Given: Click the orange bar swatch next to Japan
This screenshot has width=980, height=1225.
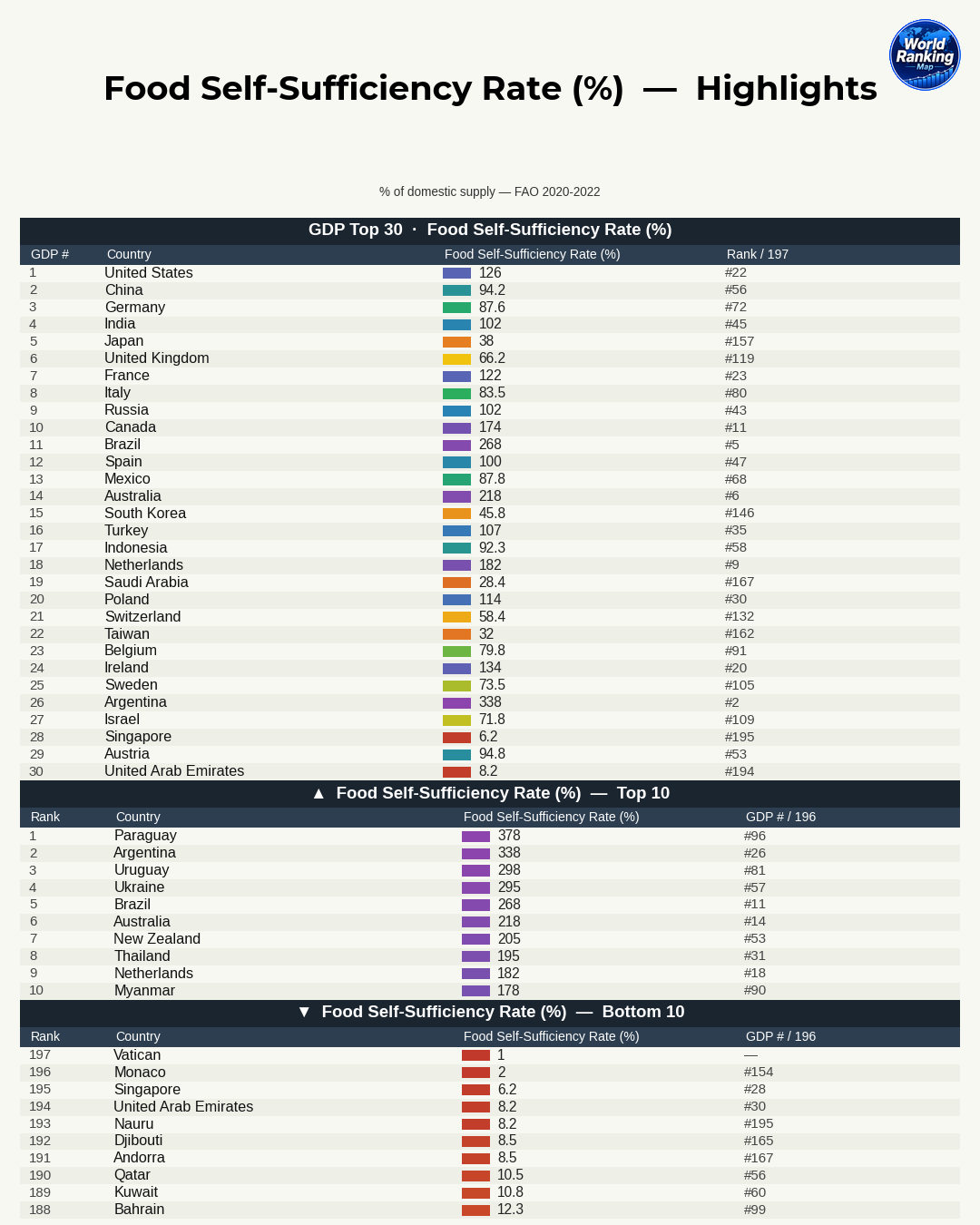Looking at the screenshot, I should [x=456, y=341].
